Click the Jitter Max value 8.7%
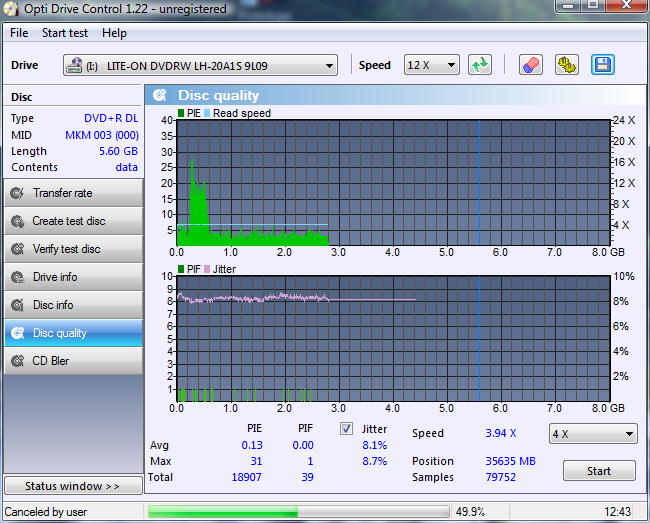This screenshot has height=523, width=650. (375, 461)
